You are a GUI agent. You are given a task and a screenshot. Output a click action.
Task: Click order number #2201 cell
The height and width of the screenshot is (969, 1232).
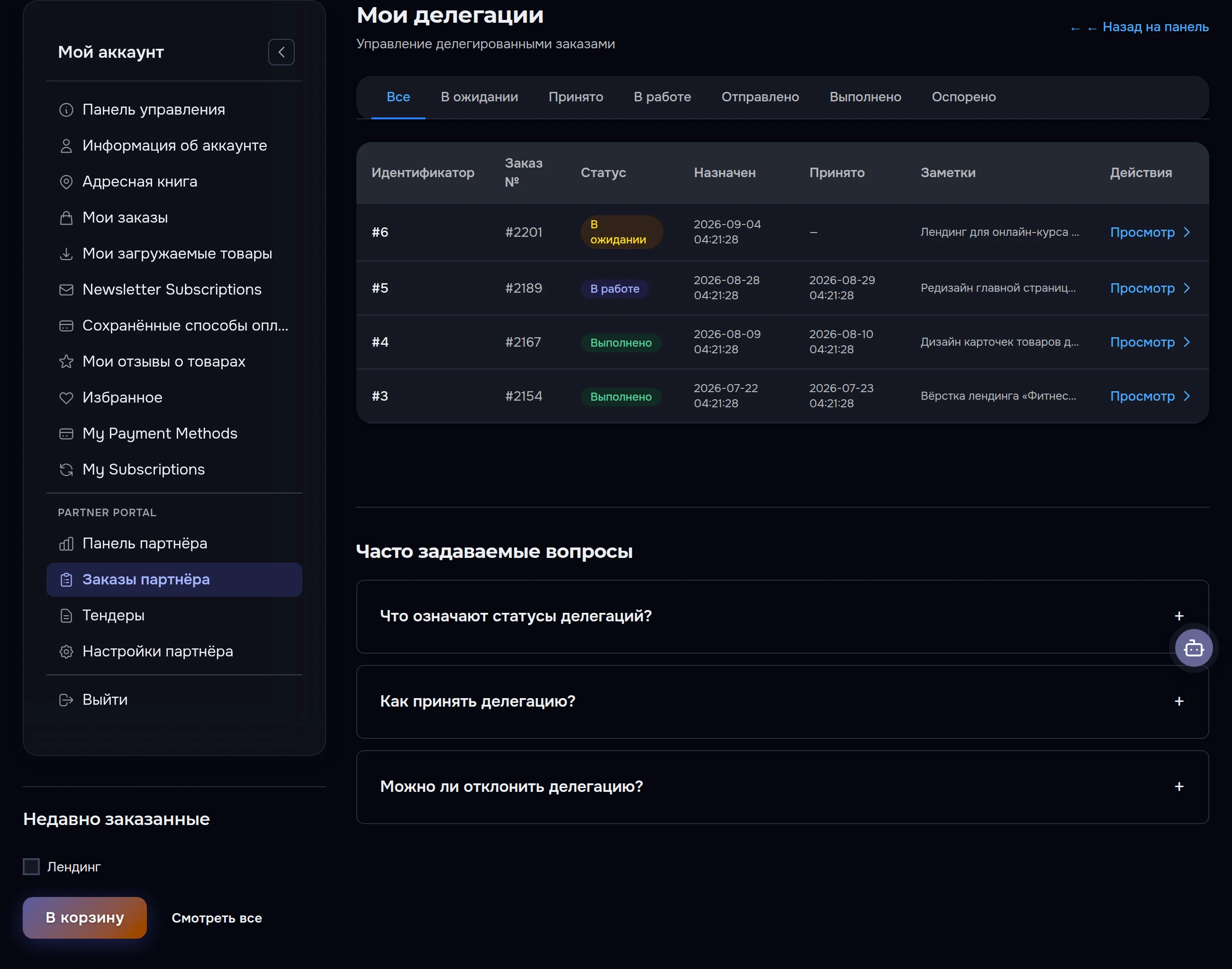pos(524,233)
